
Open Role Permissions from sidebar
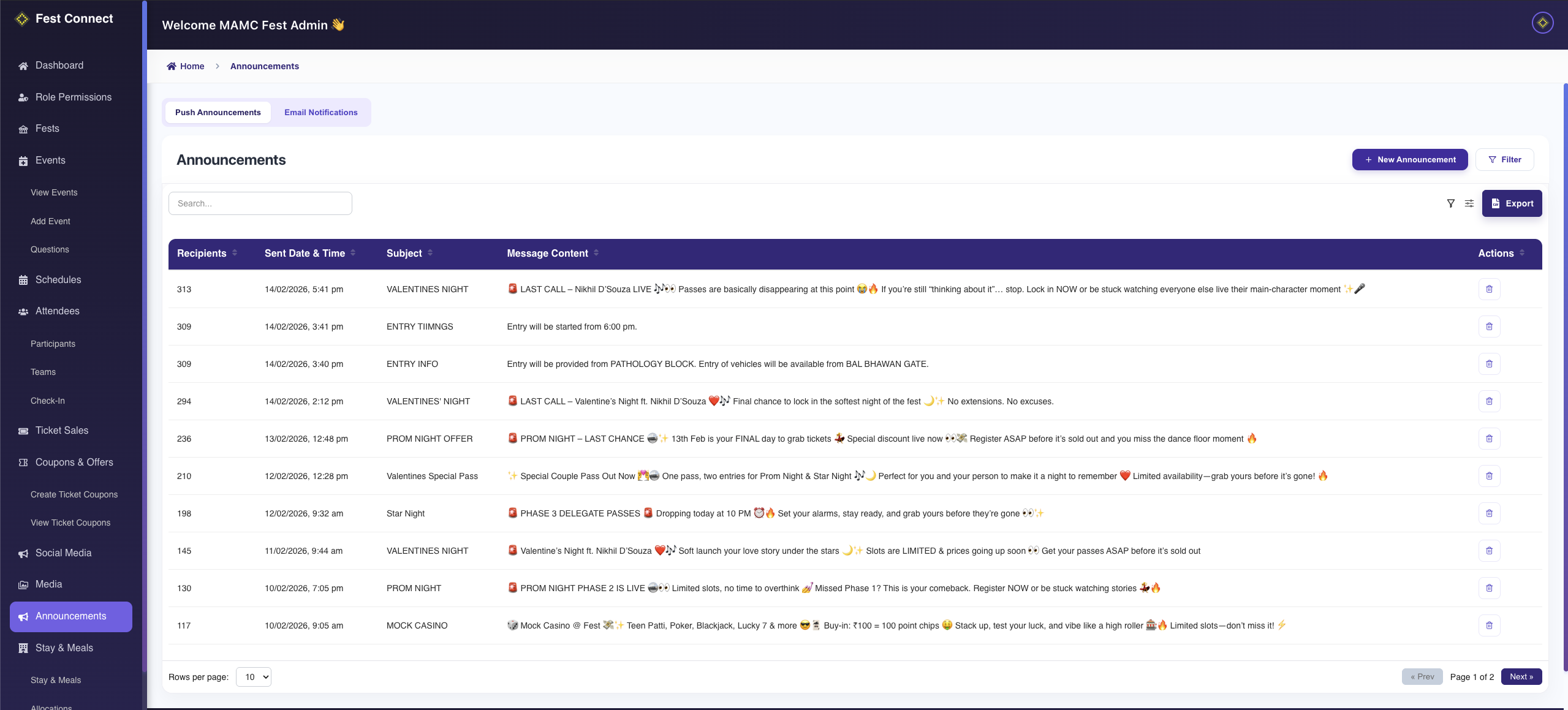point(73,97)
